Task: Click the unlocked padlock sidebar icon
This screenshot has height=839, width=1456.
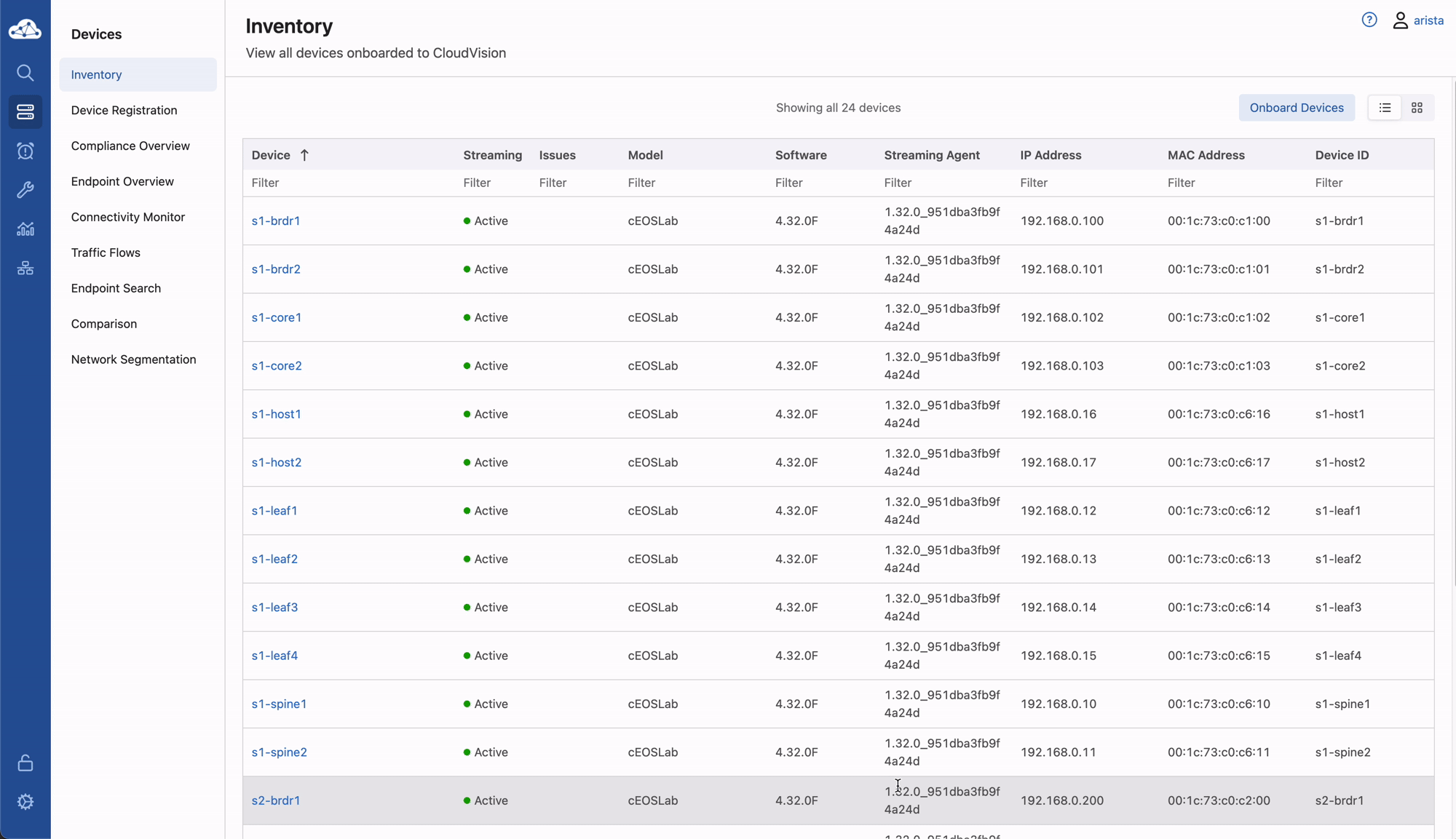Action: coord(25,763)
